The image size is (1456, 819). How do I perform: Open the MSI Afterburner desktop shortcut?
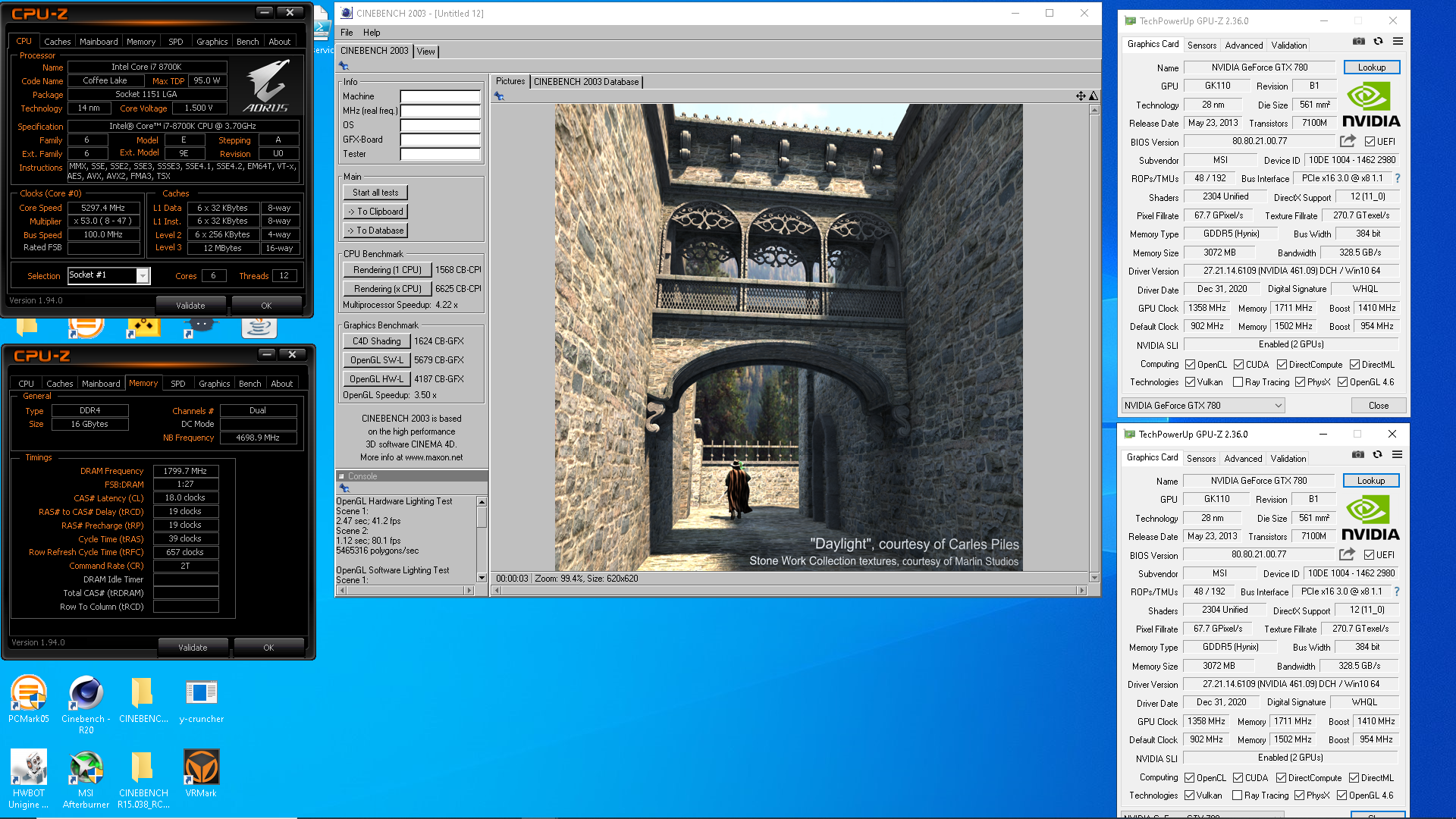[x=86, y=779]
